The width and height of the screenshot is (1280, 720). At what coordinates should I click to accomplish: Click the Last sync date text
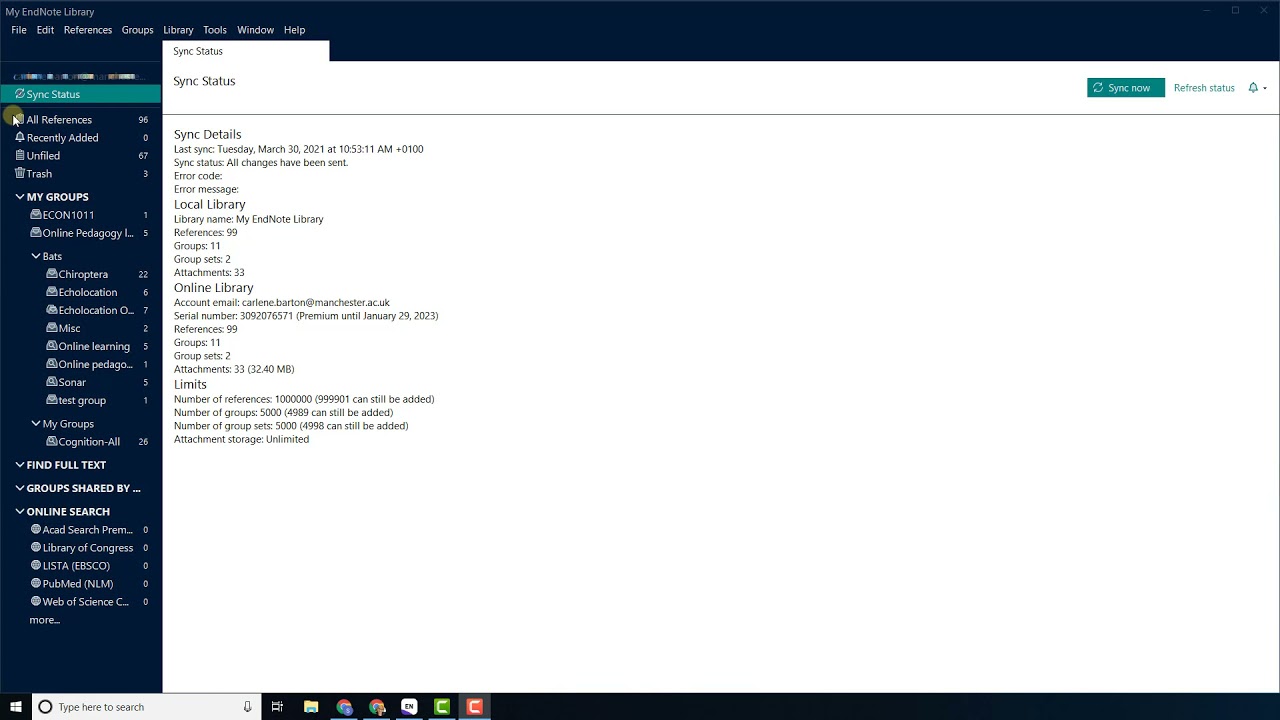(299, 149)
